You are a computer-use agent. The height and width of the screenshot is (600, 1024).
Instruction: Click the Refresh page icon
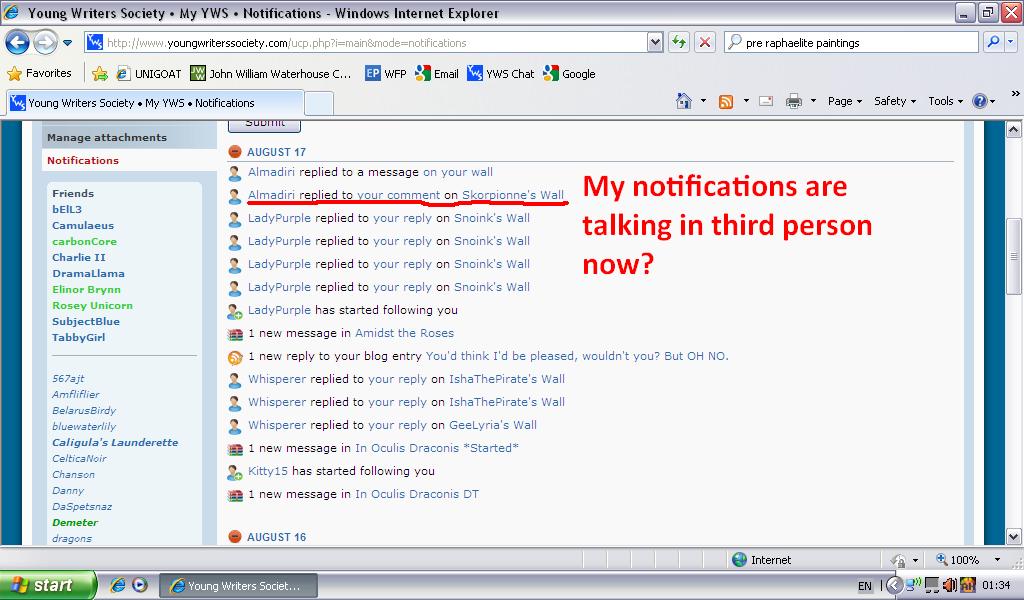(679, 42)
